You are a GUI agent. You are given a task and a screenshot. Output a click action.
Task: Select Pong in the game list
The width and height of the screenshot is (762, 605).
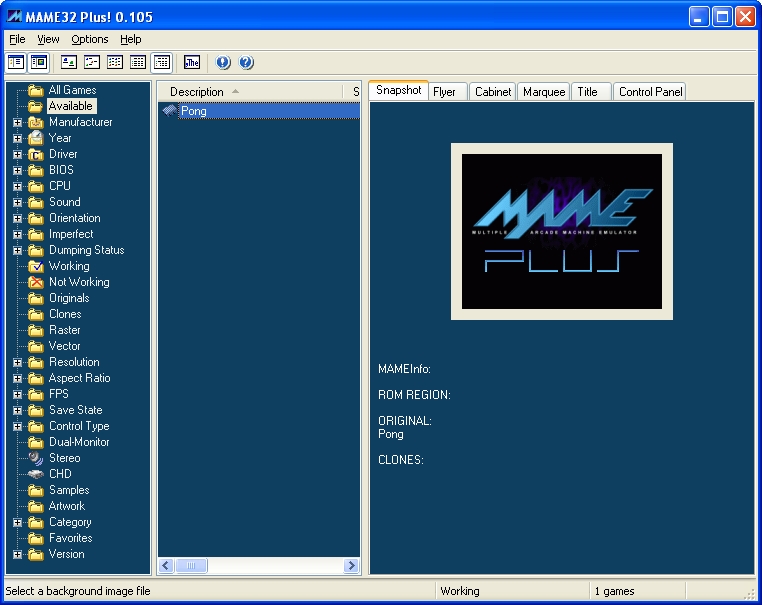click(193, 111)
